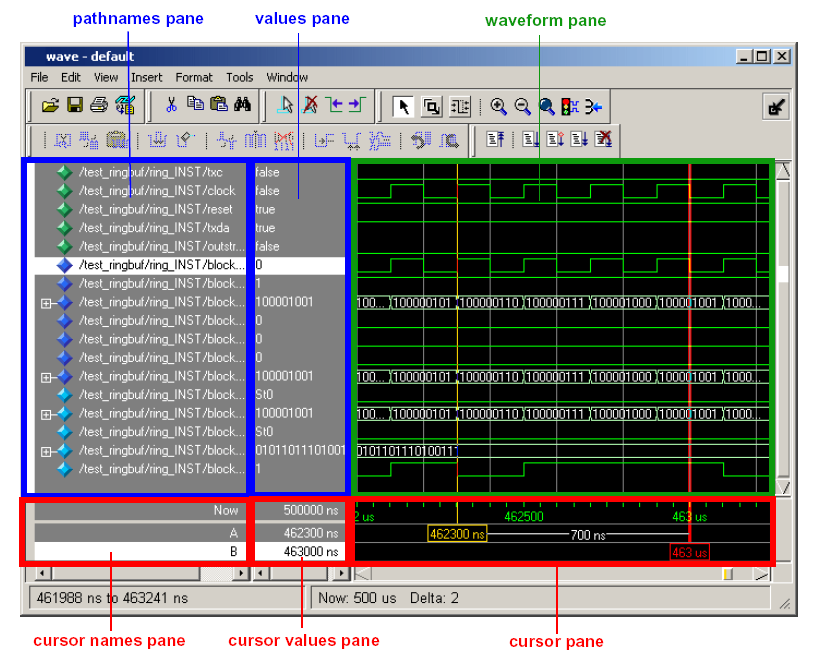Expand the block bus between the two St0 rows
The height and width of the screenshot is (663, 823).
point(46,414)
